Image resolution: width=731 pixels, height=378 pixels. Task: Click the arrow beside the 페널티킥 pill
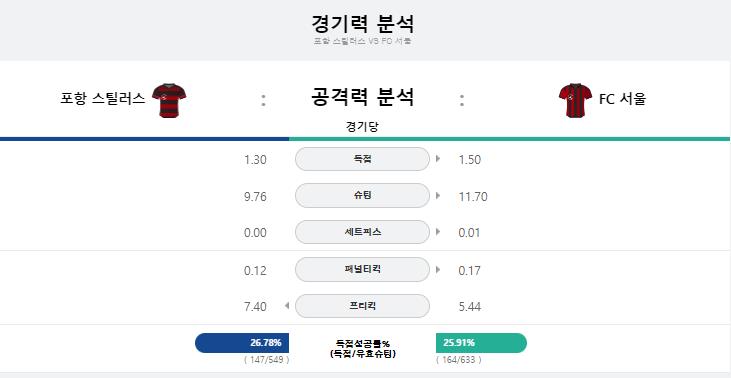click(x=438, y=269)
